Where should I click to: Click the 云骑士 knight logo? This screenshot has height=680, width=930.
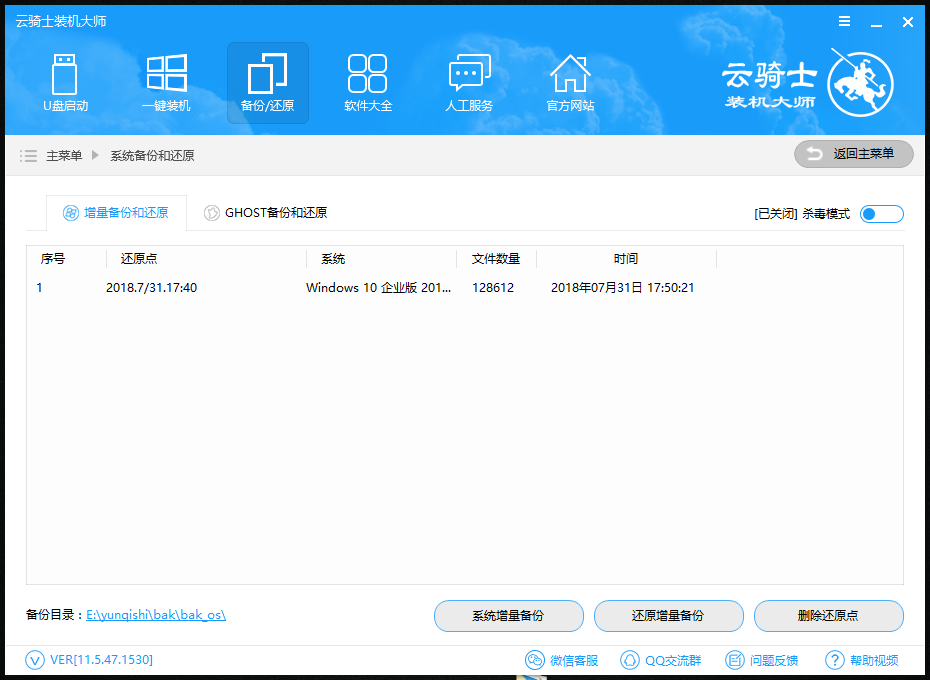860,83
